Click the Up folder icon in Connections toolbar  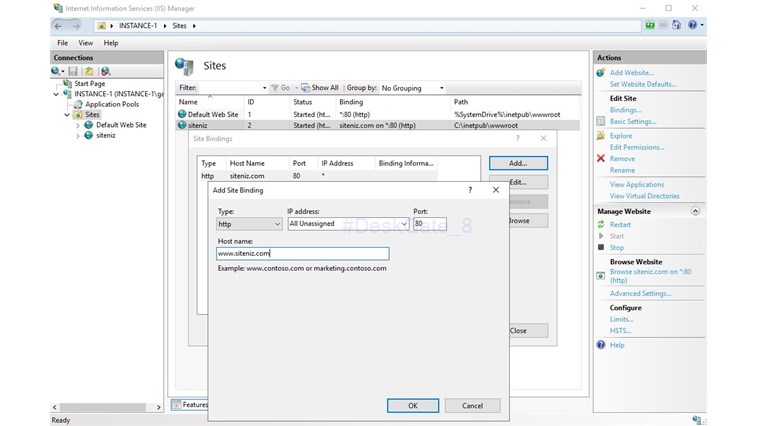click(89, 71)
